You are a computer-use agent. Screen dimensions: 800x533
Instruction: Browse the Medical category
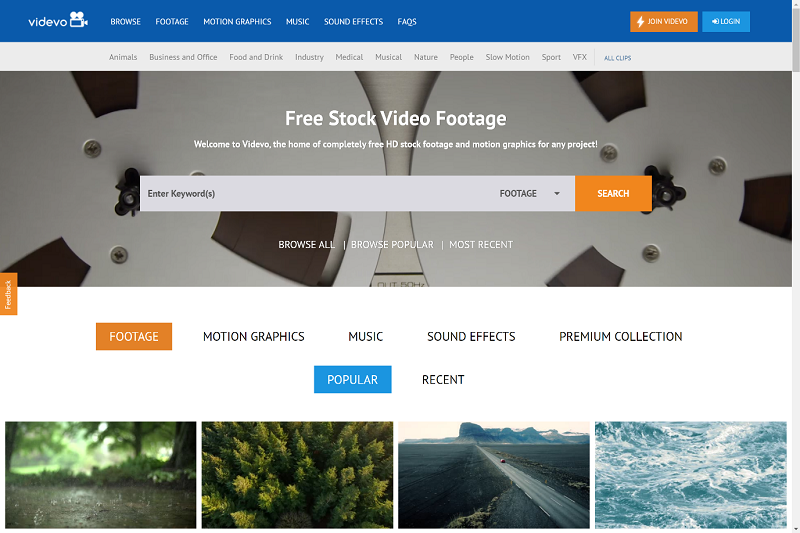coord(349,57)
